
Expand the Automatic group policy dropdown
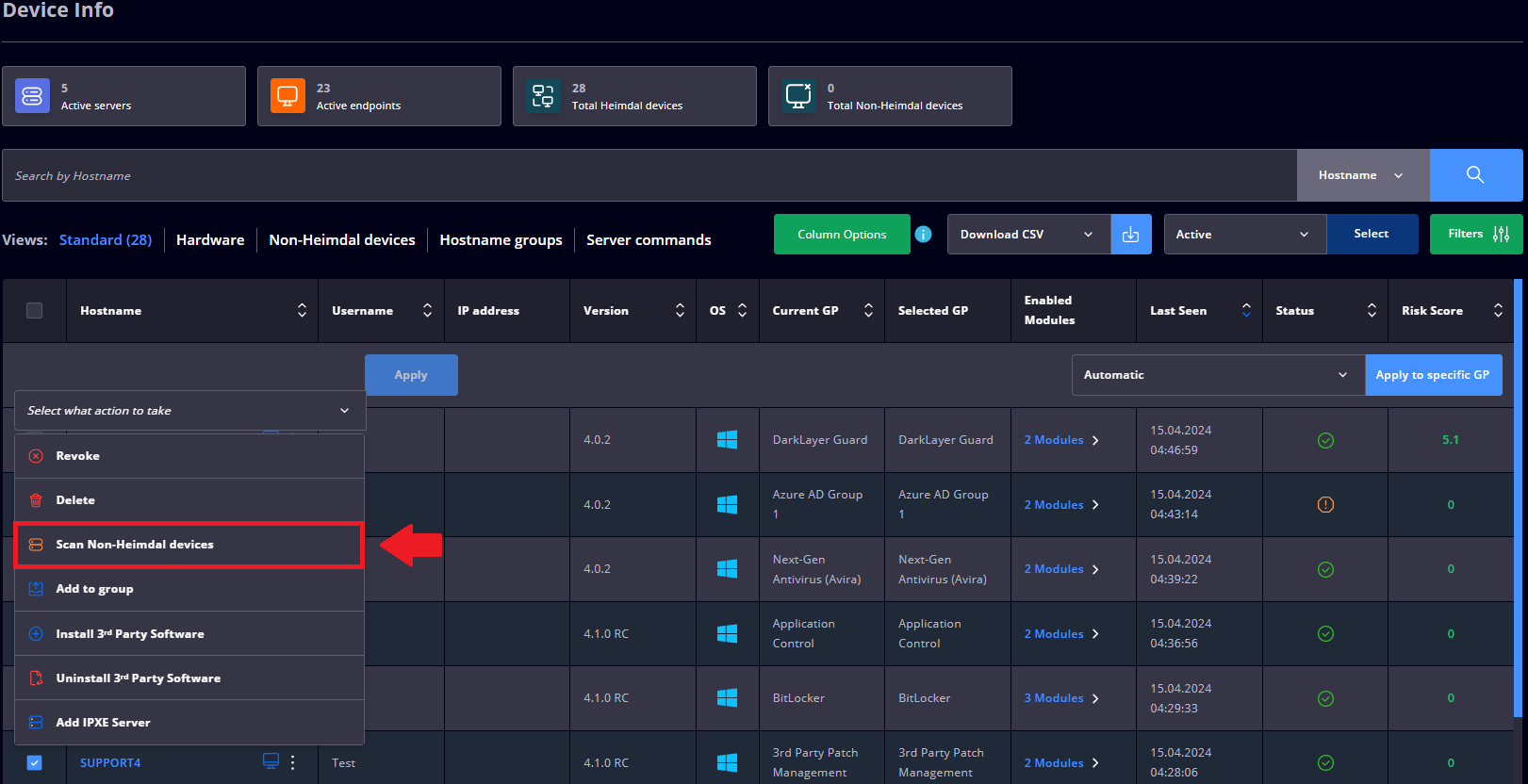(x=1218, y=375)
